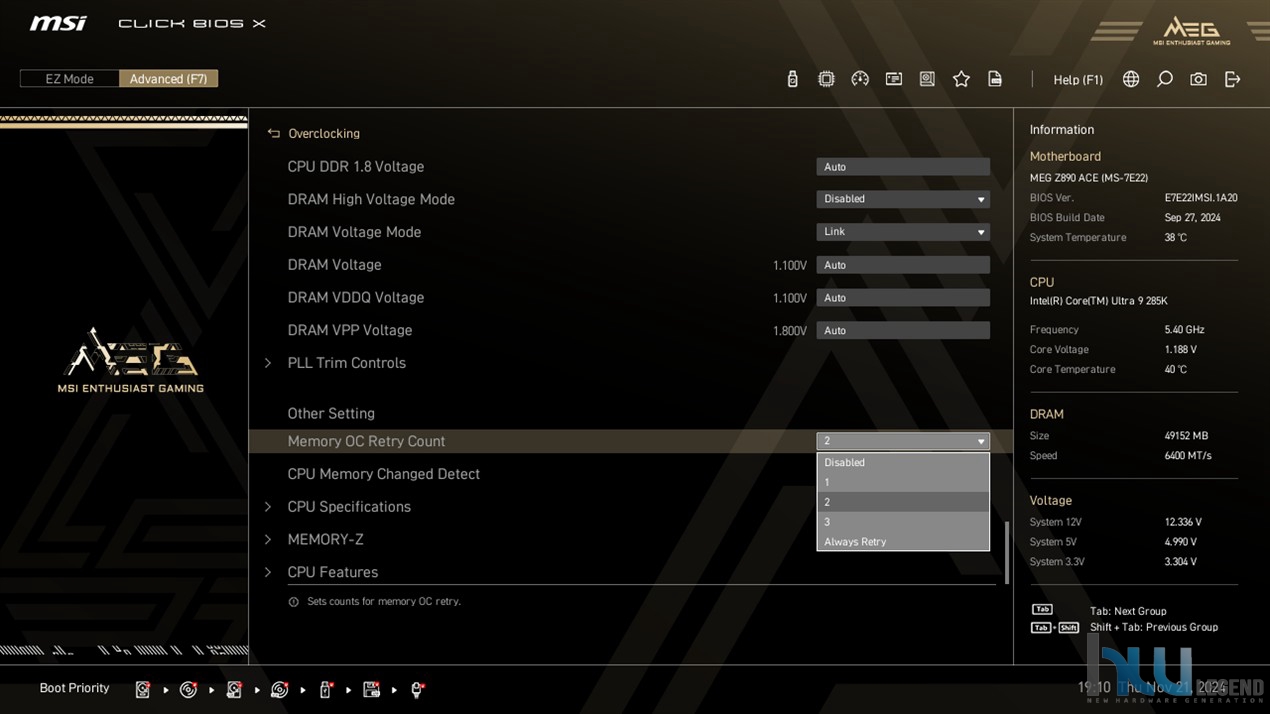Click DRAM Voltage Auto input field
Screen dimensions: 1270x714
[903, 265]
